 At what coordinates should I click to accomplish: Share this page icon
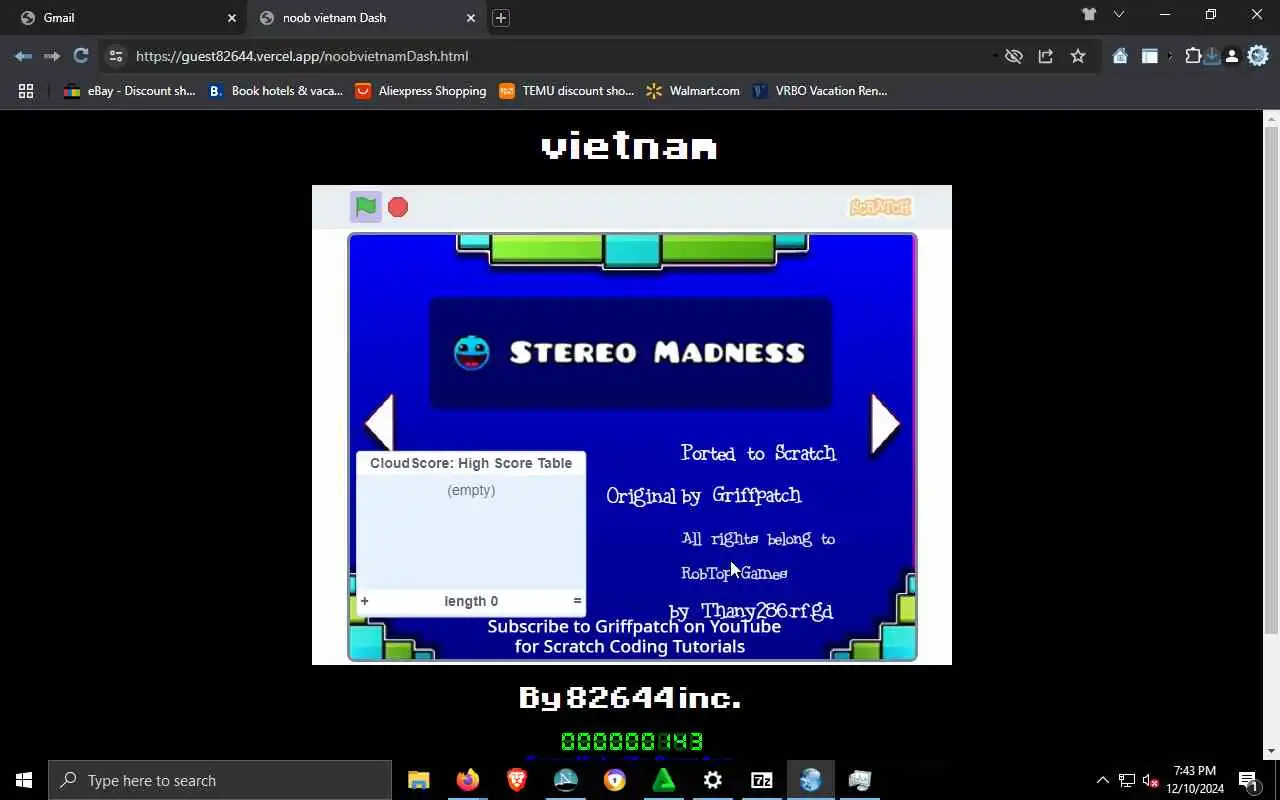(x=1046, y=56)
